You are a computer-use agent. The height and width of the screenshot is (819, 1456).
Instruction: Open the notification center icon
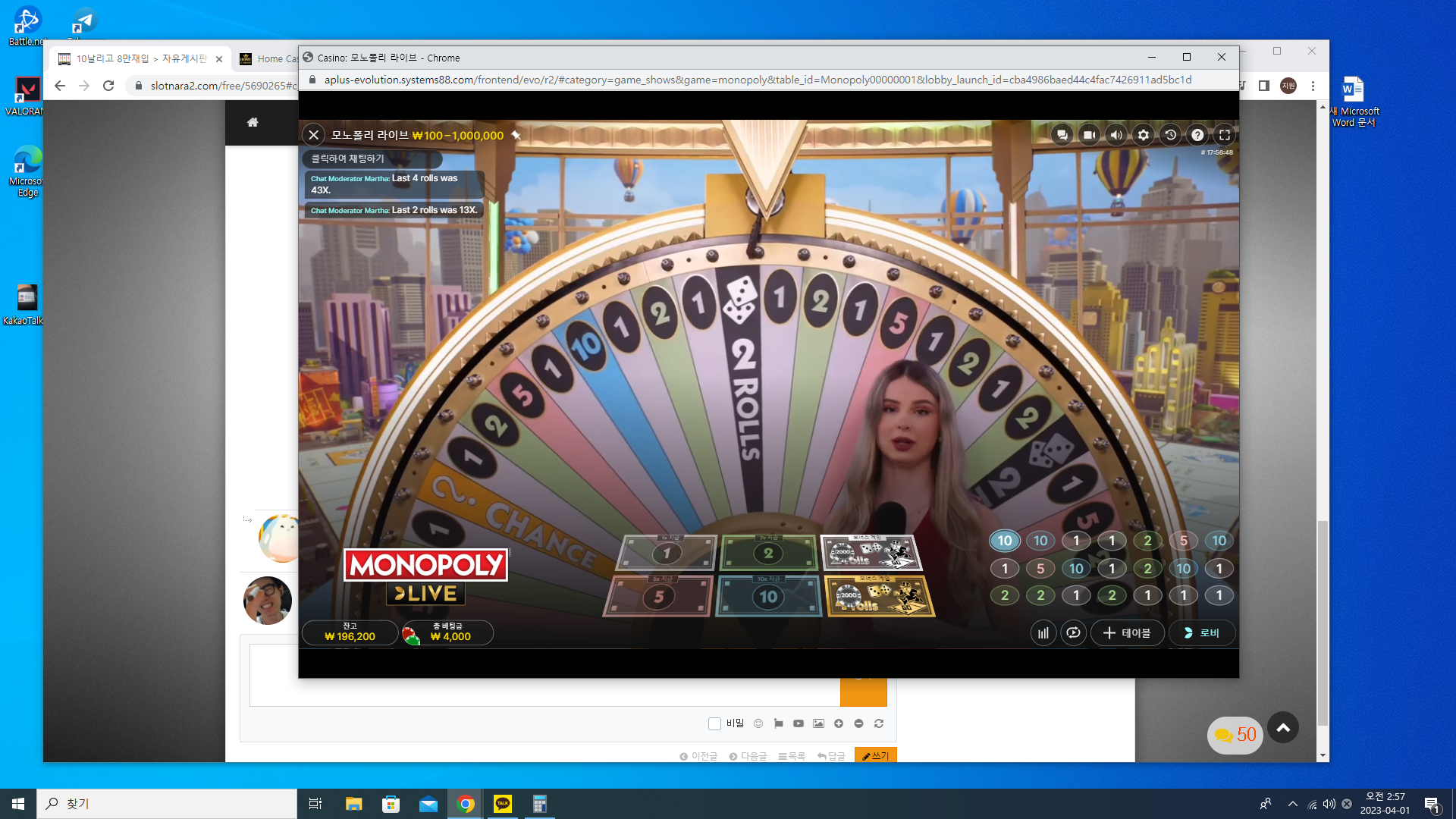(1432, 804)
